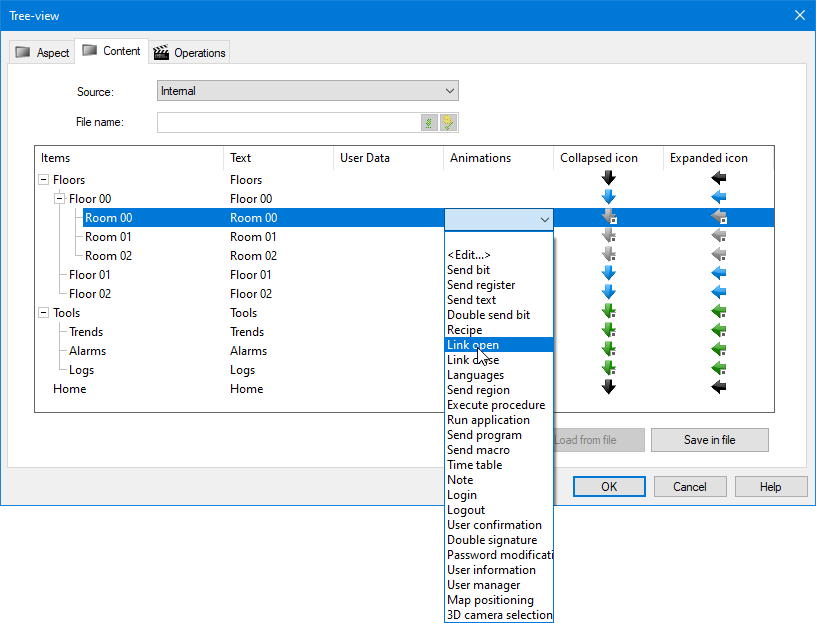This screenshot has height=623, width=816.
Task: Select Execute procedure in the dropdown list
Action: click(x=496, y=405)
